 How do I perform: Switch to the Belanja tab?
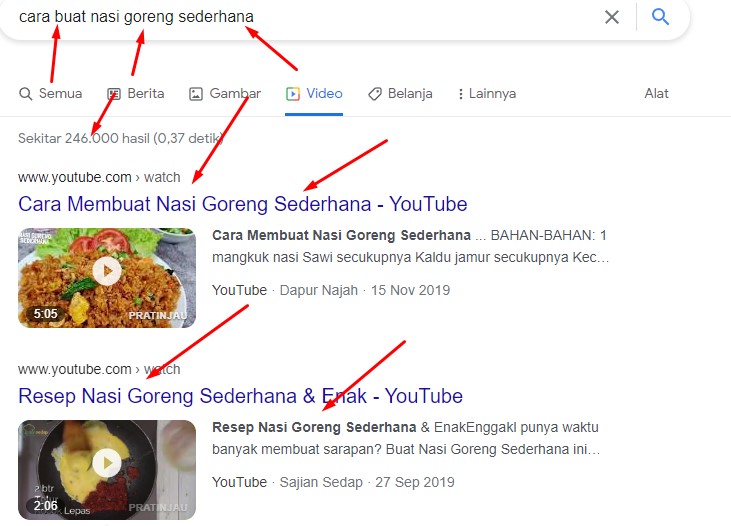[410, 94]
